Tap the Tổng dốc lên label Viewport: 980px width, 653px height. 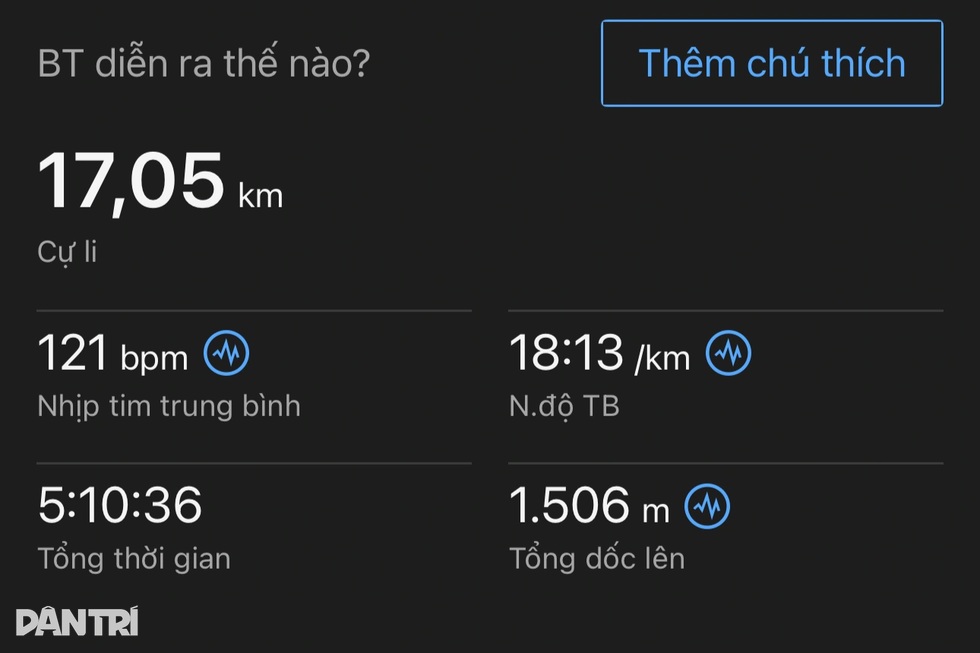(597, 558)
